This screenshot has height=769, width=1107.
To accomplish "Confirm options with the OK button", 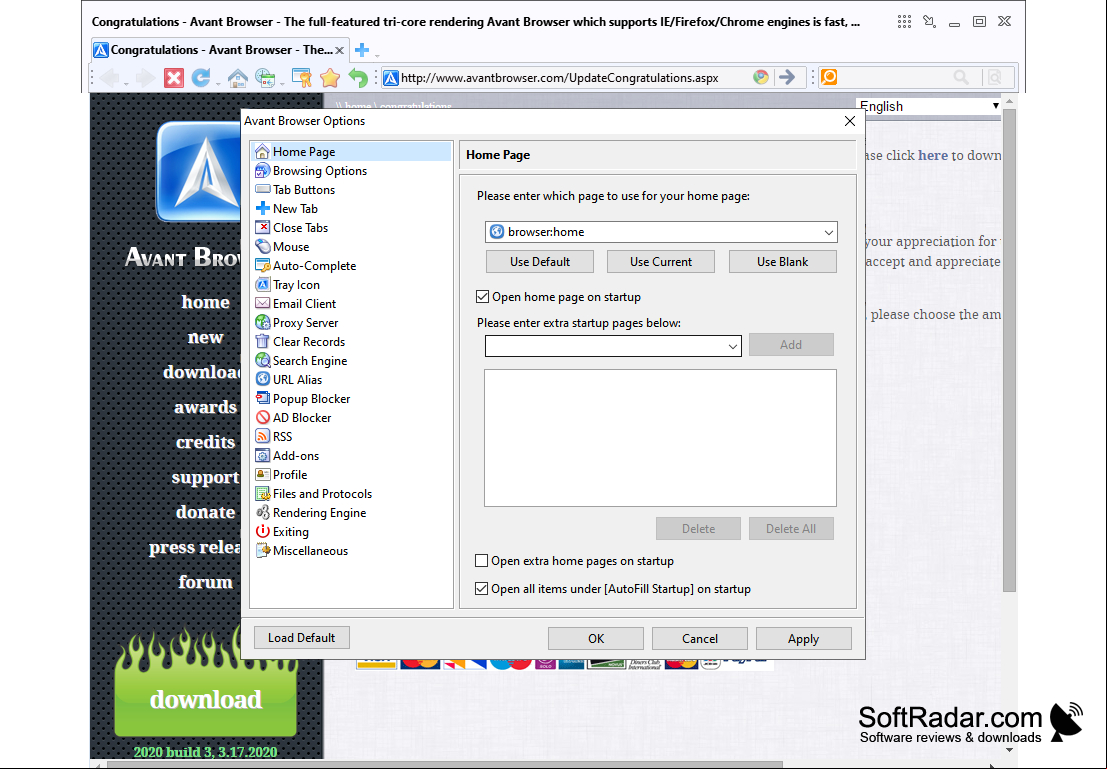I will coord(596,638).
